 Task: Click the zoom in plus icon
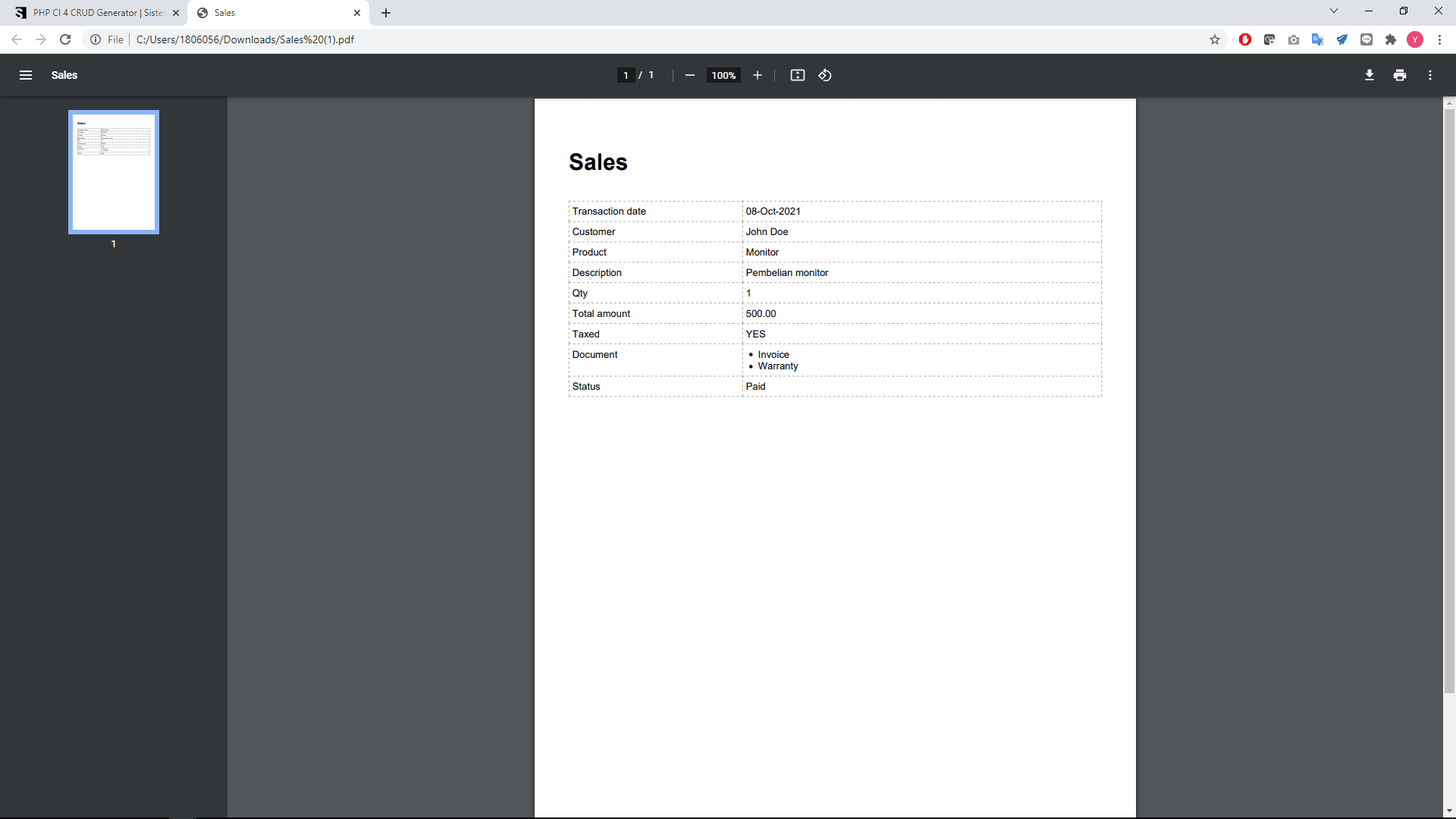757,75
